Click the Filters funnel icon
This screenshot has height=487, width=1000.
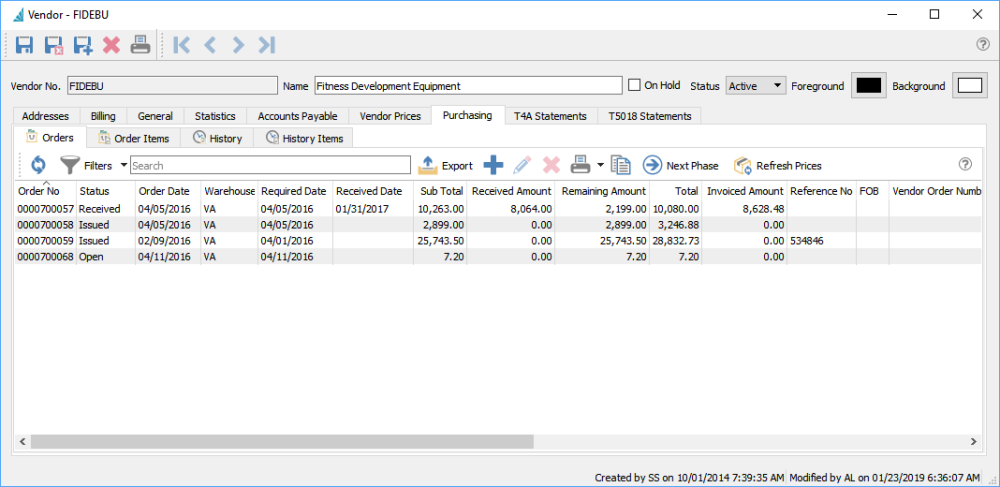70,166
